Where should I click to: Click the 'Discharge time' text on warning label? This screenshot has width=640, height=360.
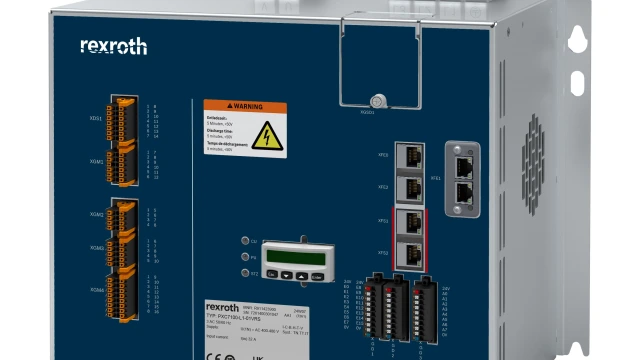click(220, 131)
